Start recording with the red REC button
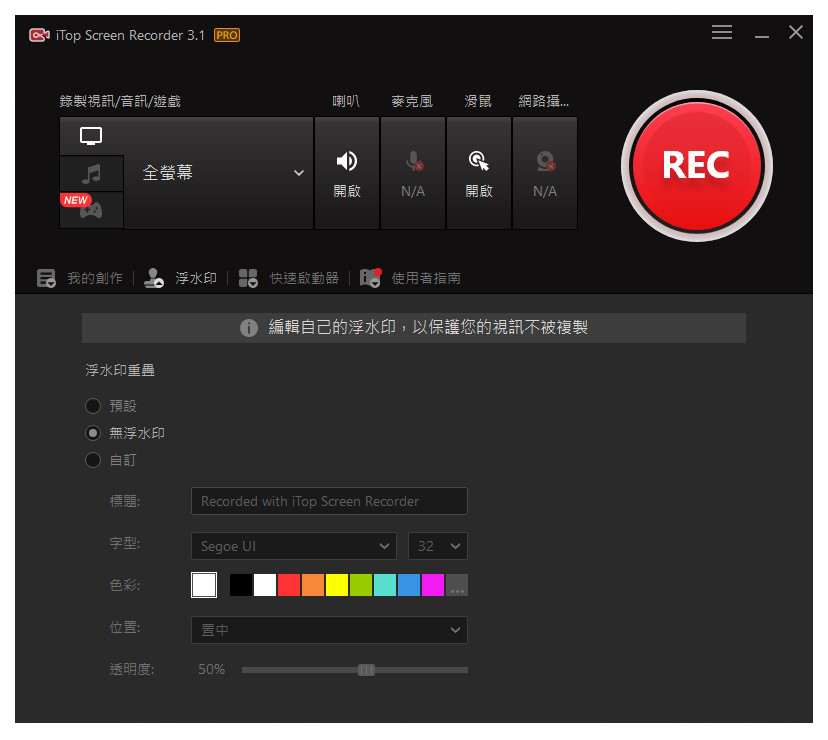 point(697,166)
